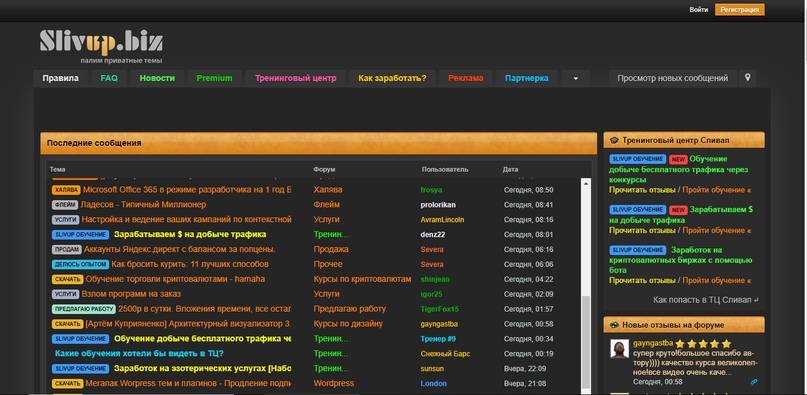This screenshot has height=395, width=807.
Task: Open Как заработать? tab
Action: [x=393, y=78]
